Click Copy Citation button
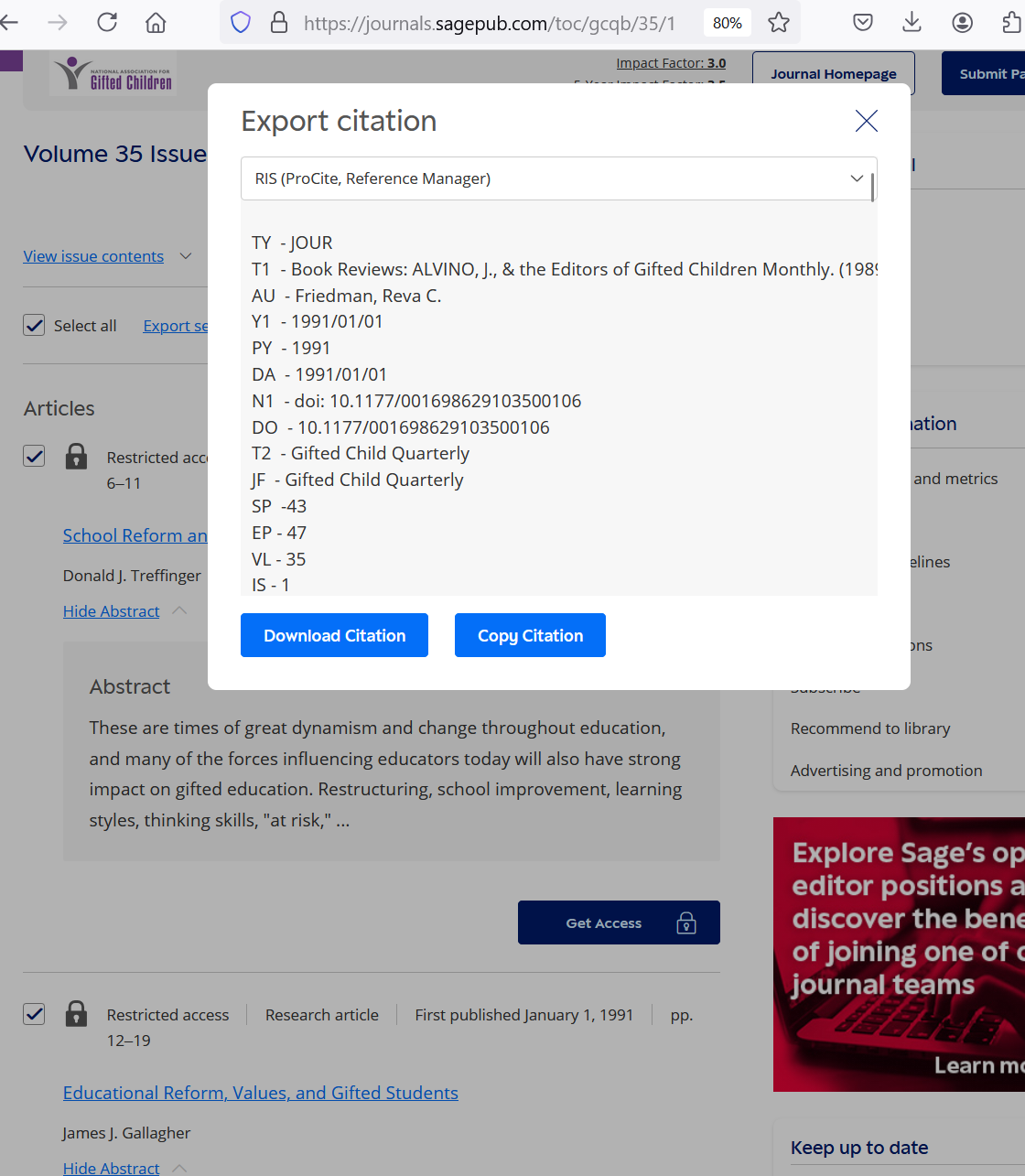The height and width of the screenshot is (1176, 1025). [x=530, y=635]
